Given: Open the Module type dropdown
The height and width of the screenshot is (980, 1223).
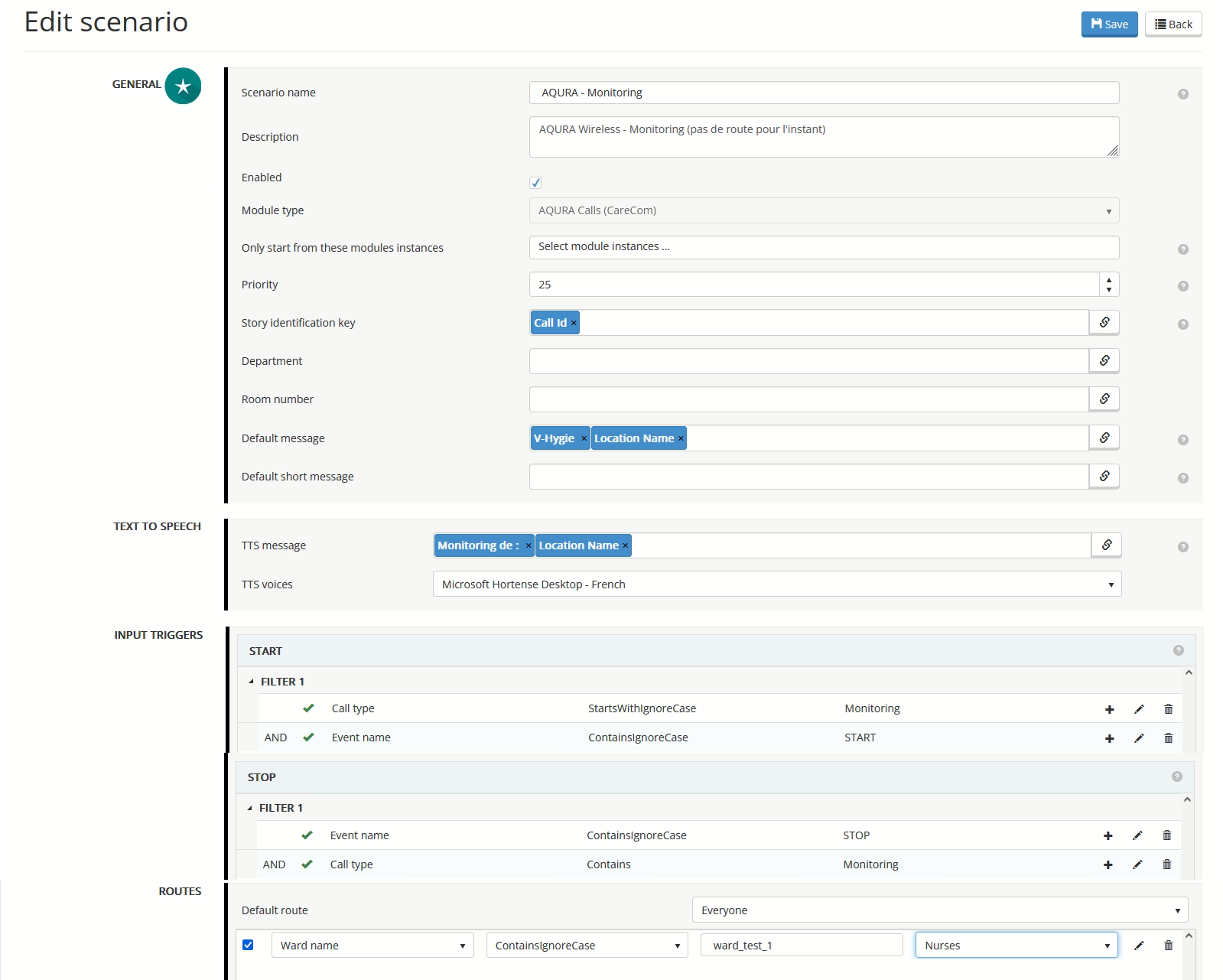Looking at the screenshot, I should (825, 210).
